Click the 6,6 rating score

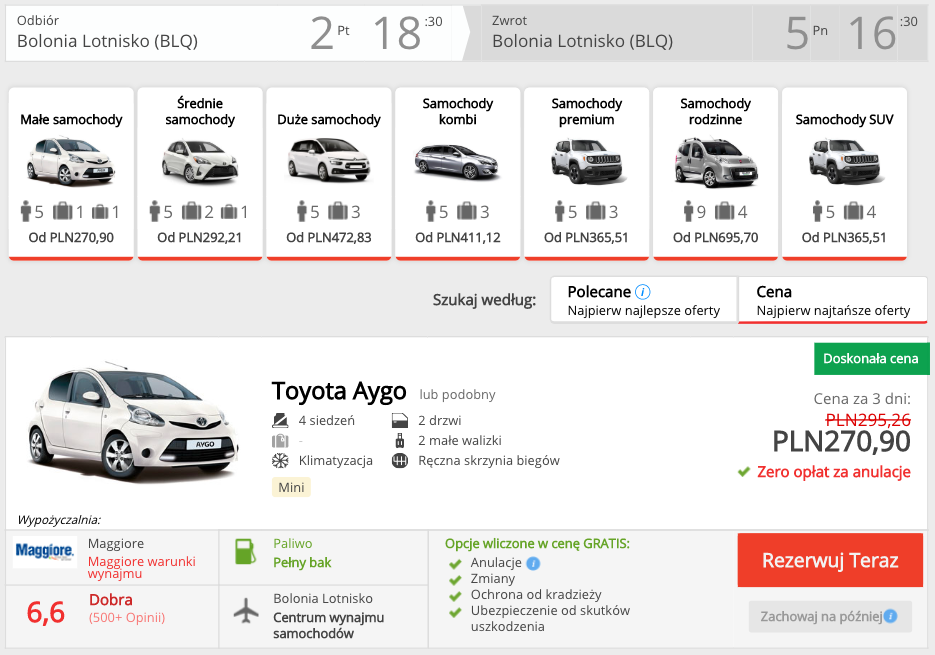(46, 613)
